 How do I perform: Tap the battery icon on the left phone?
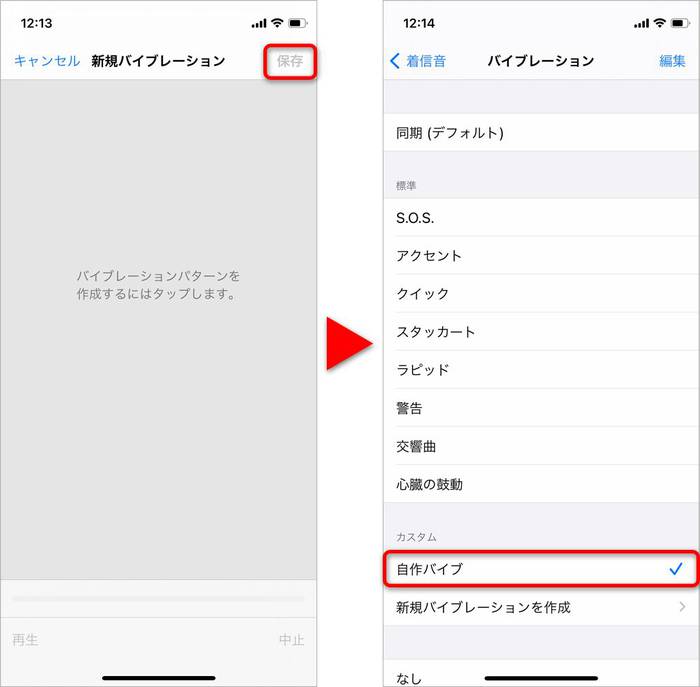coord(297,23)
